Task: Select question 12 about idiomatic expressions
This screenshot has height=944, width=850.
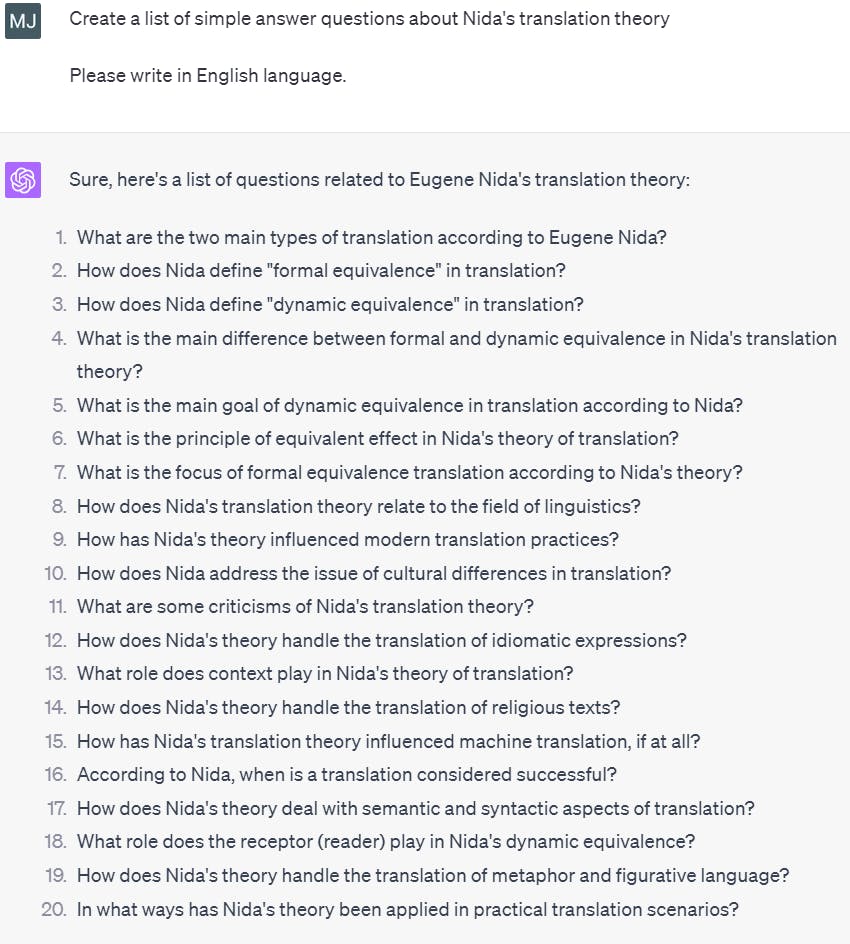Action: [381, 640]
